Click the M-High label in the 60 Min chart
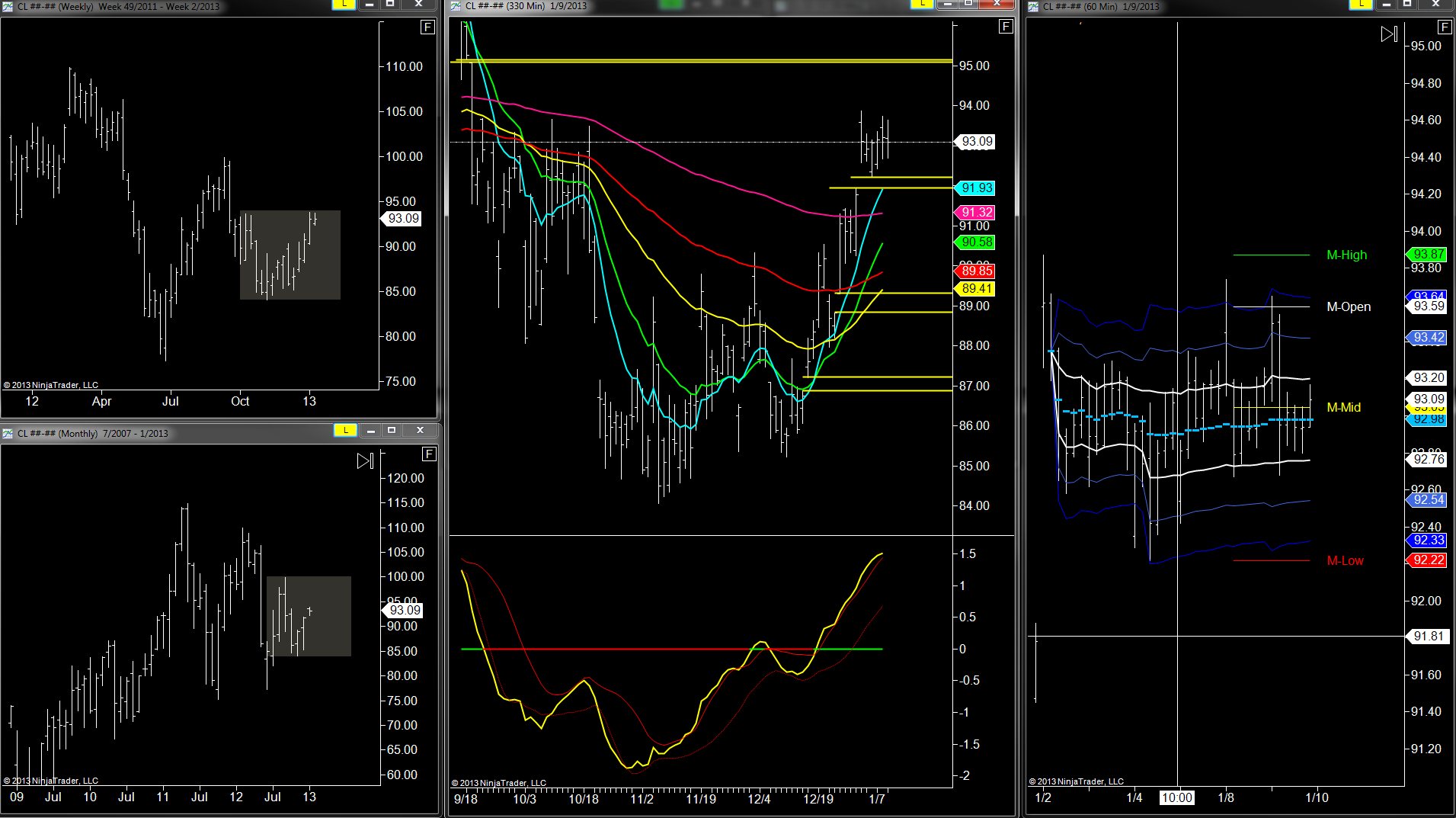 1346,255
